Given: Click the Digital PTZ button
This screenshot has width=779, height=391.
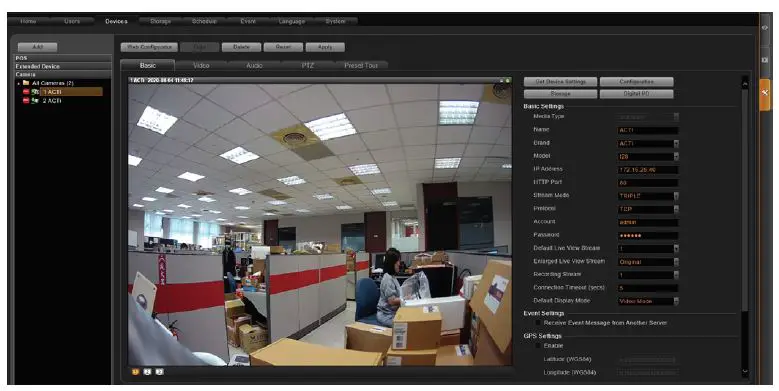Looking at the screenshot, I should click(637, 94).
